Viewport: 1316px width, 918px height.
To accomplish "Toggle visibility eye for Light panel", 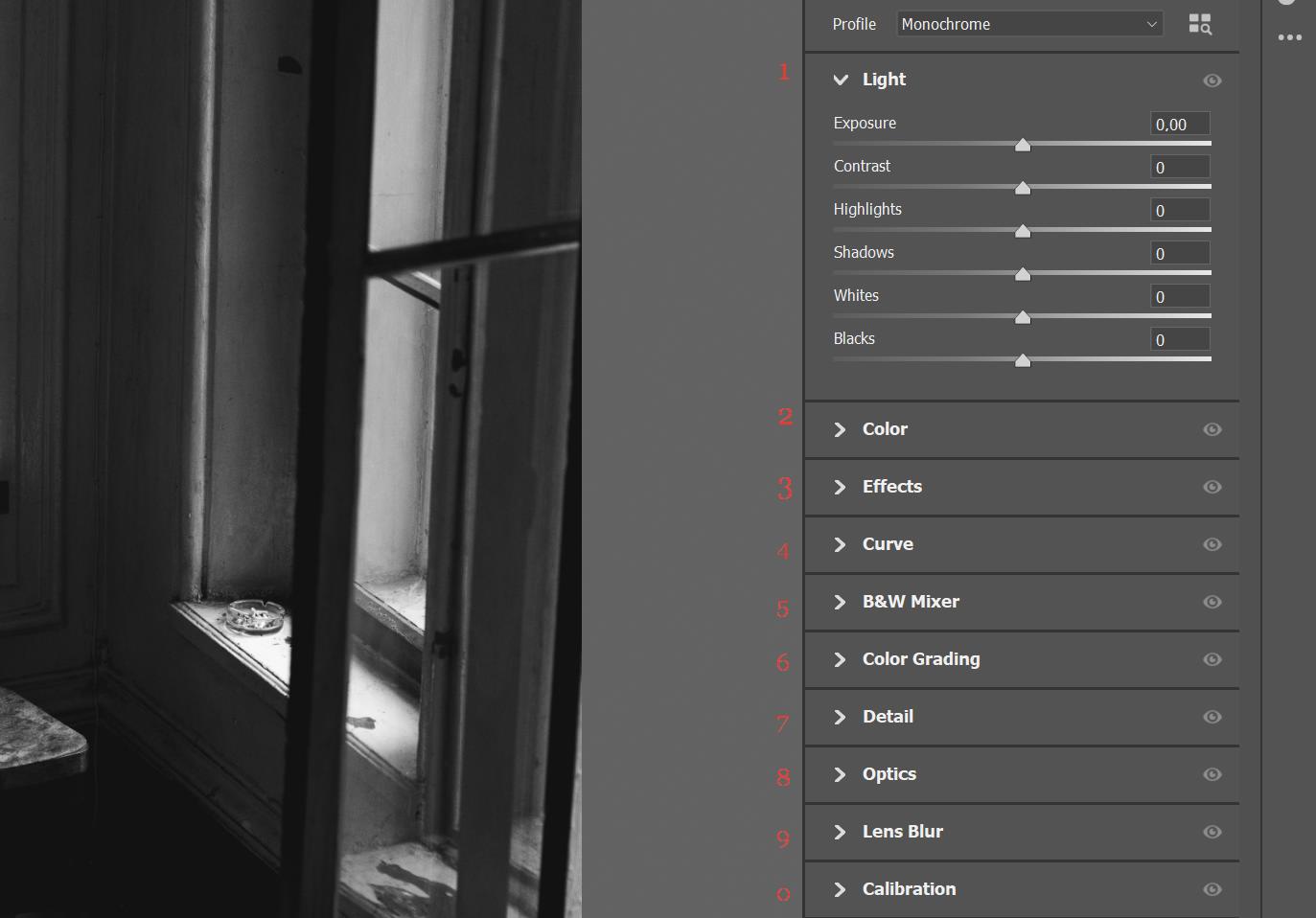I will coord(1212,80).
